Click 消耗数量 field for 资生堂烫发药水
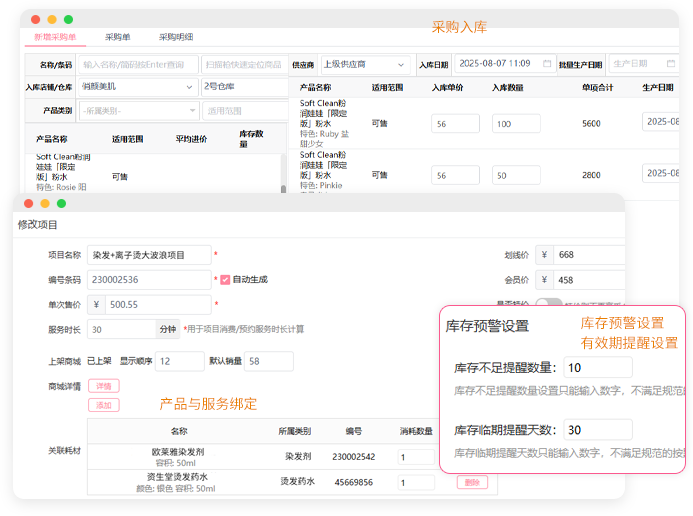 tap(416, 482)
